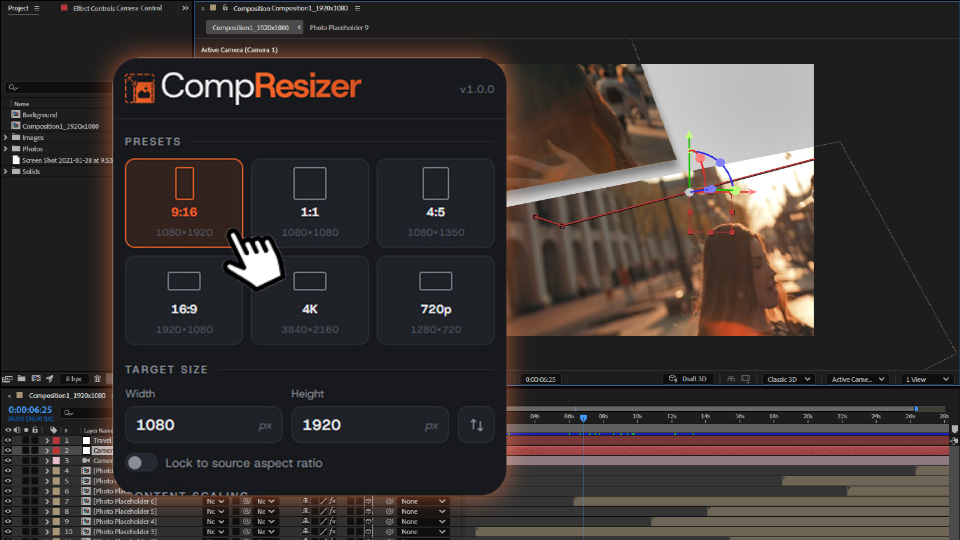
Task: Hide layer 7 Photo Placeholder 6
Action: (8, 501)
